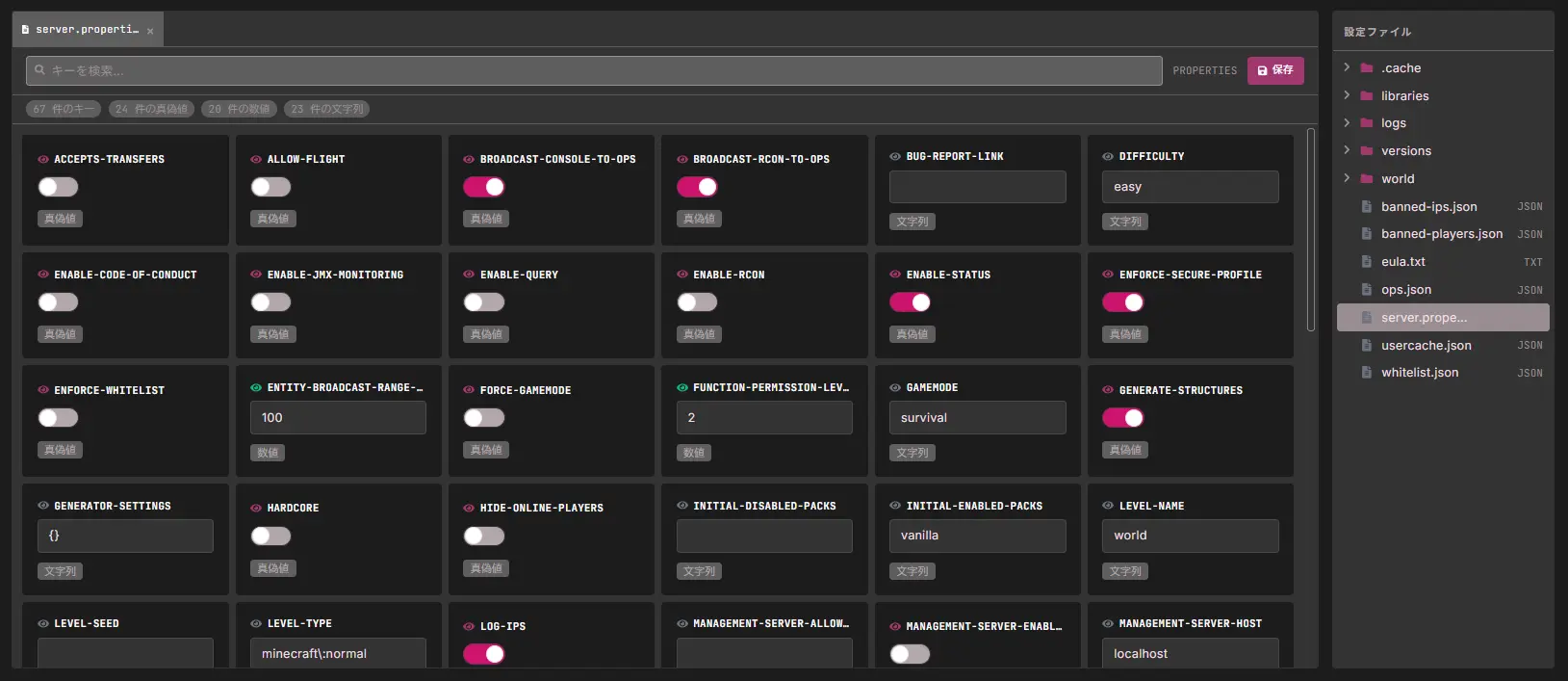Viewport: 1568px width, 681px height.
Task: Click the green eye icon for ENTITY-BROADCAST-RANGE
Action: pos(256,387)
